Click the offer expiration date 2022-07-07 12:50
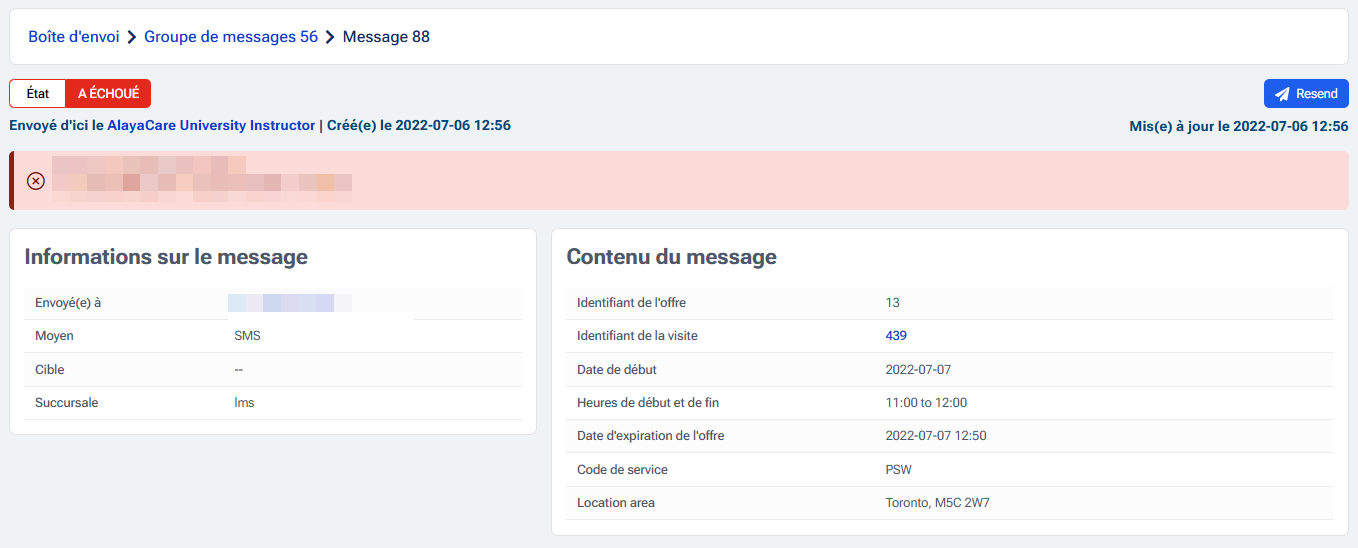The image size is (1358, 548). [x=936, y=436]
